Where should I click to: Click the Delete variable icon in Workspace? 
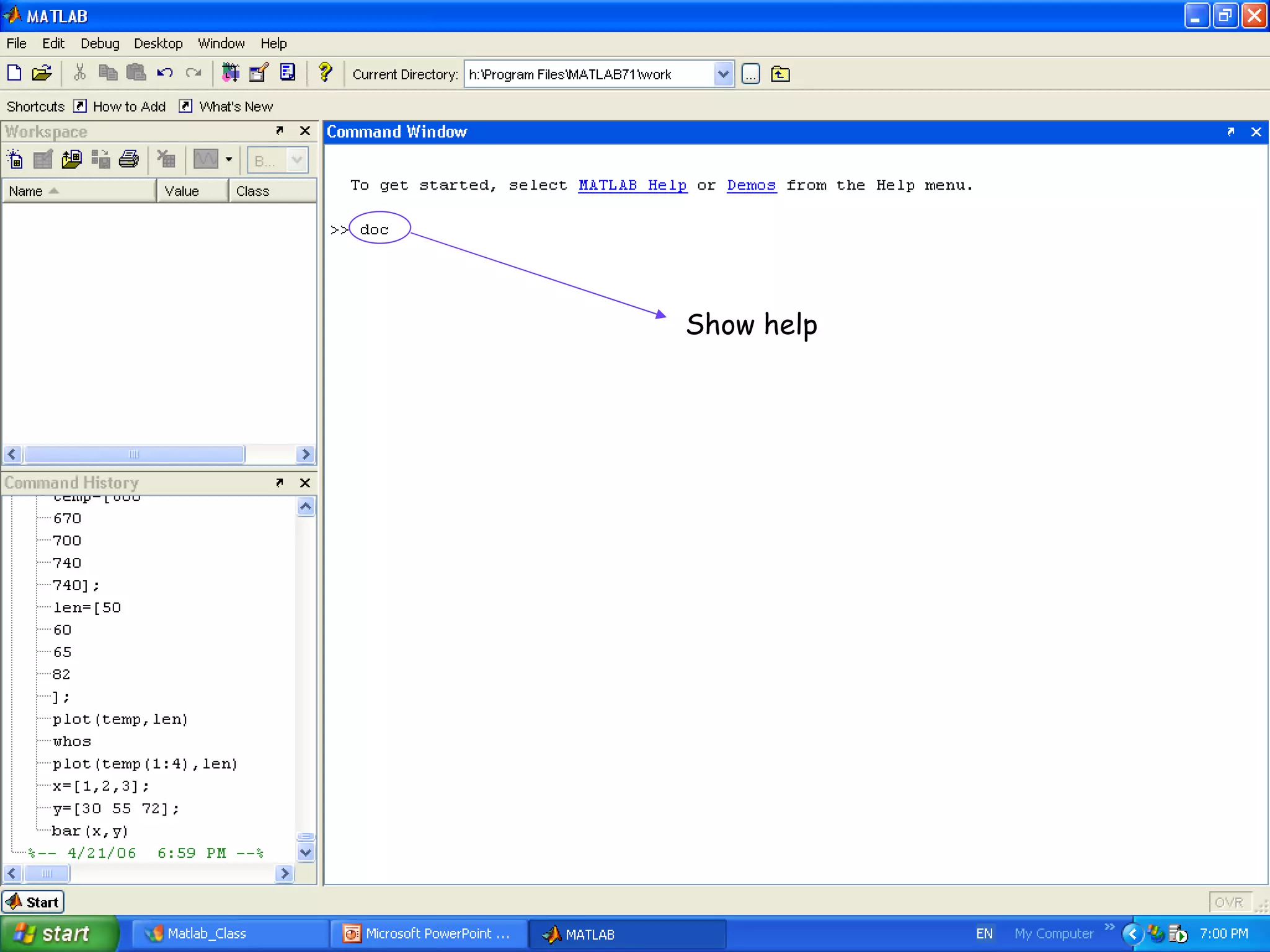tap(166, 160)
